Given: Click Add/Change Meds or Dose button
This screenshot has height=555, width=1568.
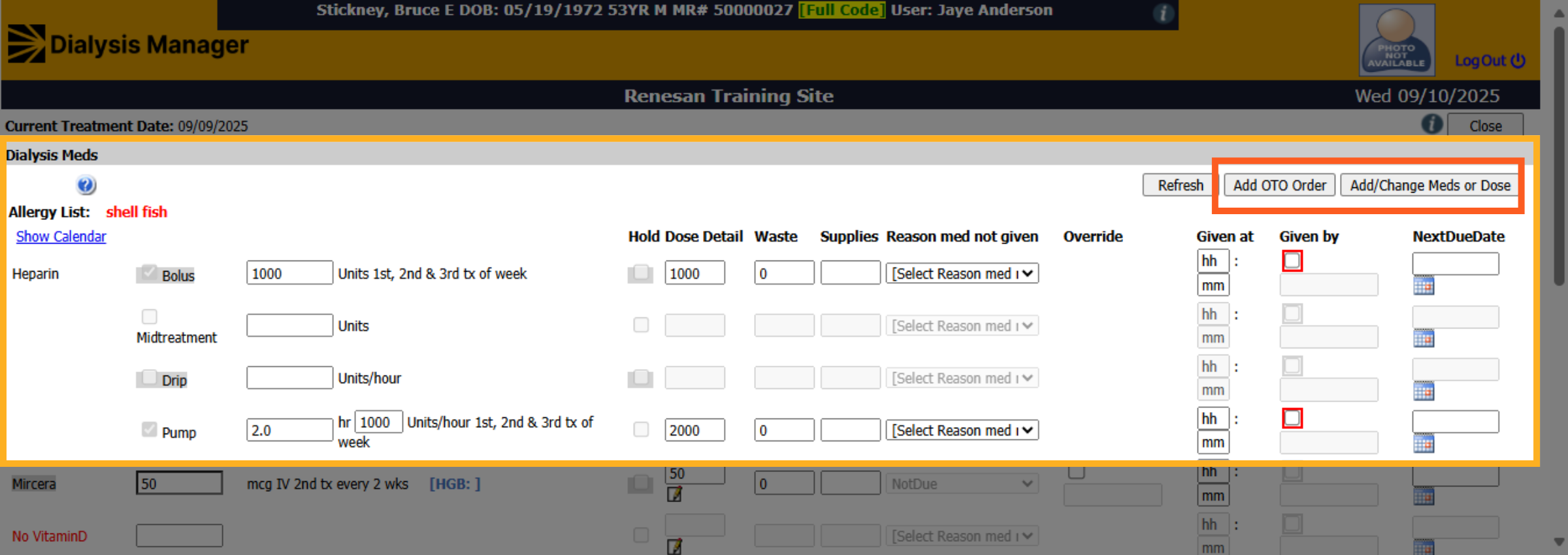Looking at the screenshot, I should 1430,185.
